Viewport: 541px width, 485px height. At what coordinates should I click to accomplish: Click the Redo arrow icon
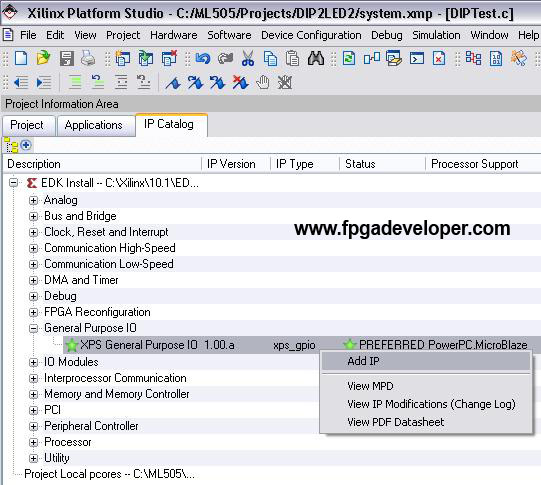coord(225,58)
